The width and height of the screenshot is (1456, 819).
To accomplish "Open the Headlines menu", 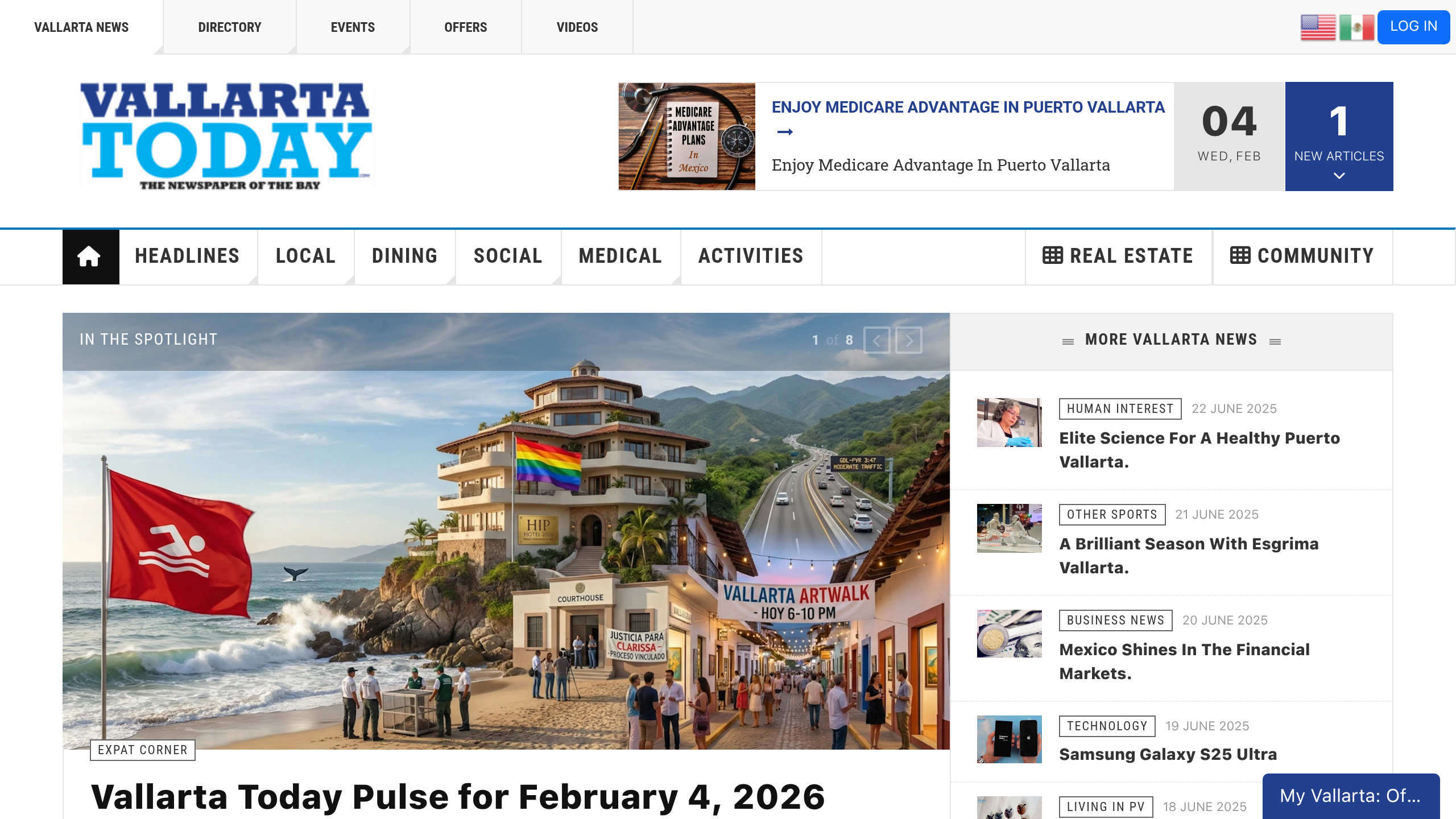I will [187, 256].
